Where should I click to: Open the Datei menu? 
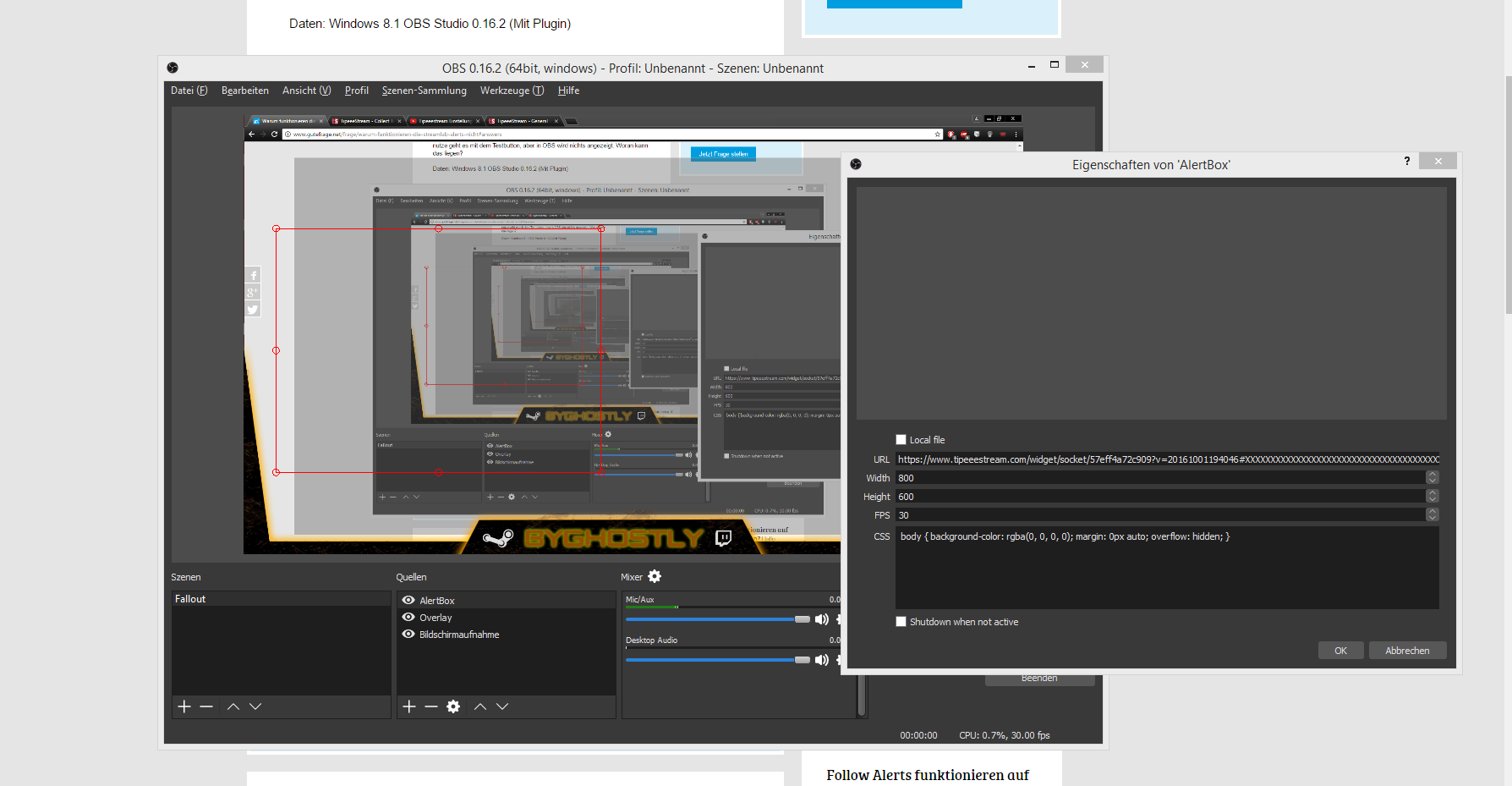coord(189,91)
